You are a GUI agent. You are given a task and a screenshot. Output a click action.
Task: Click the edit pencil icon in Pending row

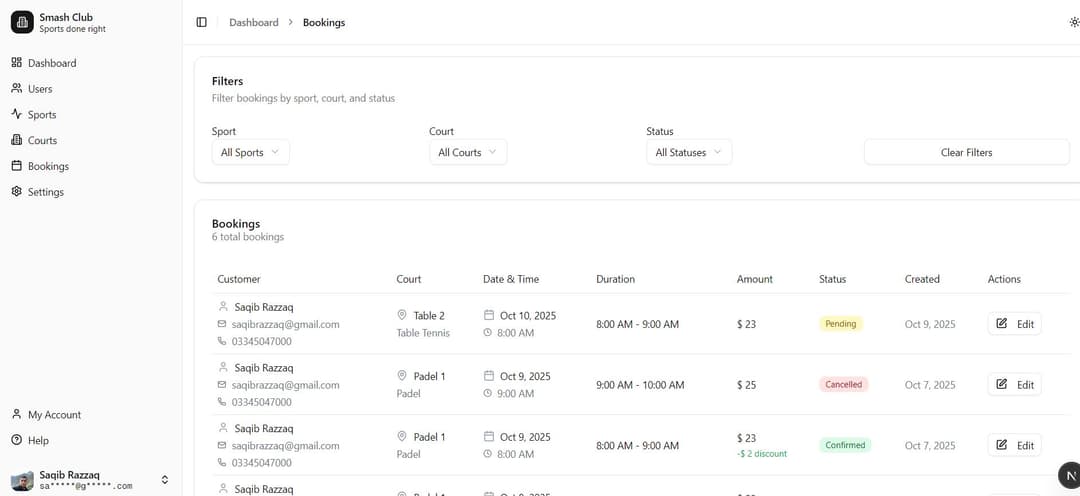(1001, 323)
